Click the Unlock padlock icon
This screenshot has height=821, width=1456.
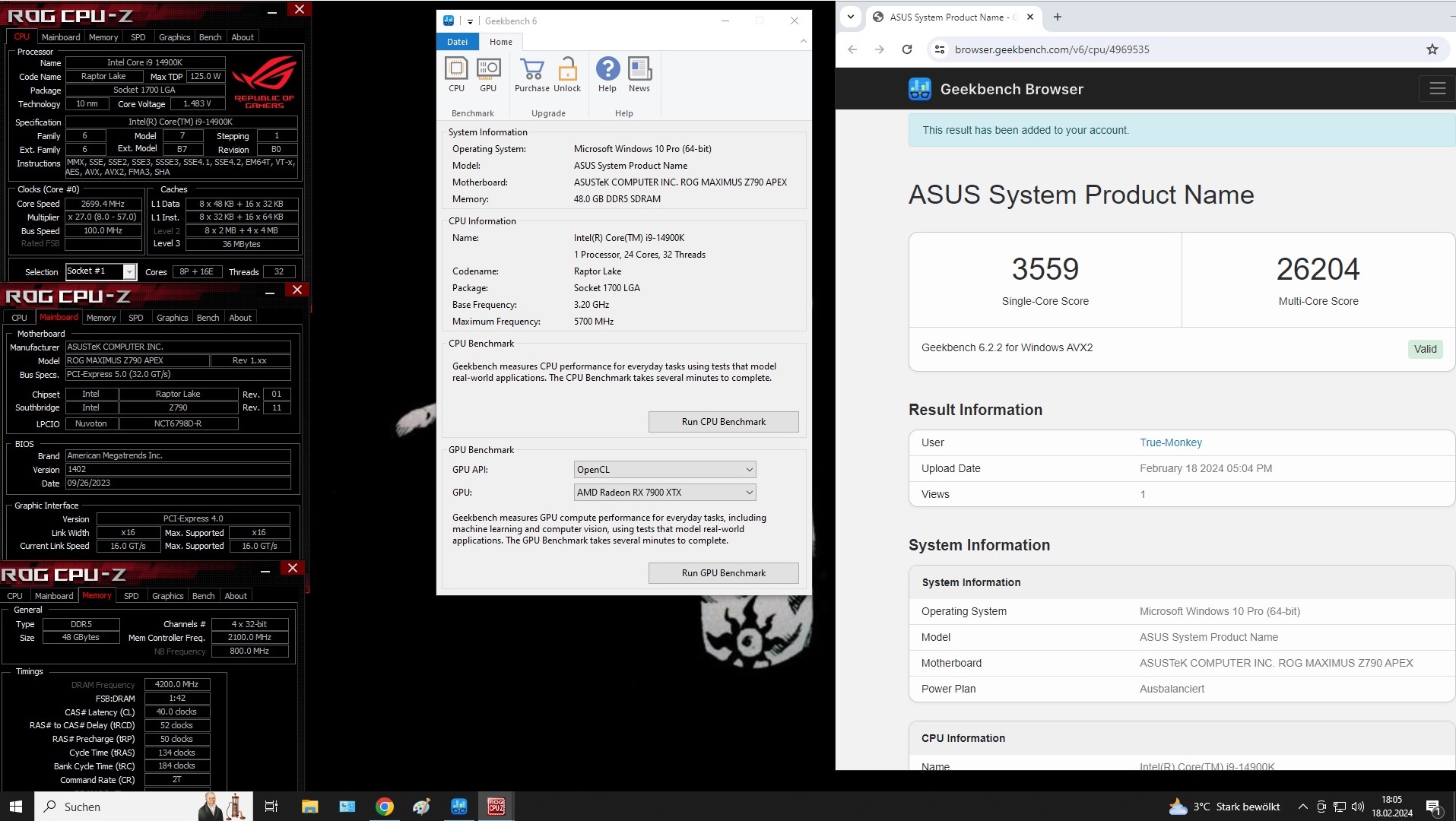point(567,74)
